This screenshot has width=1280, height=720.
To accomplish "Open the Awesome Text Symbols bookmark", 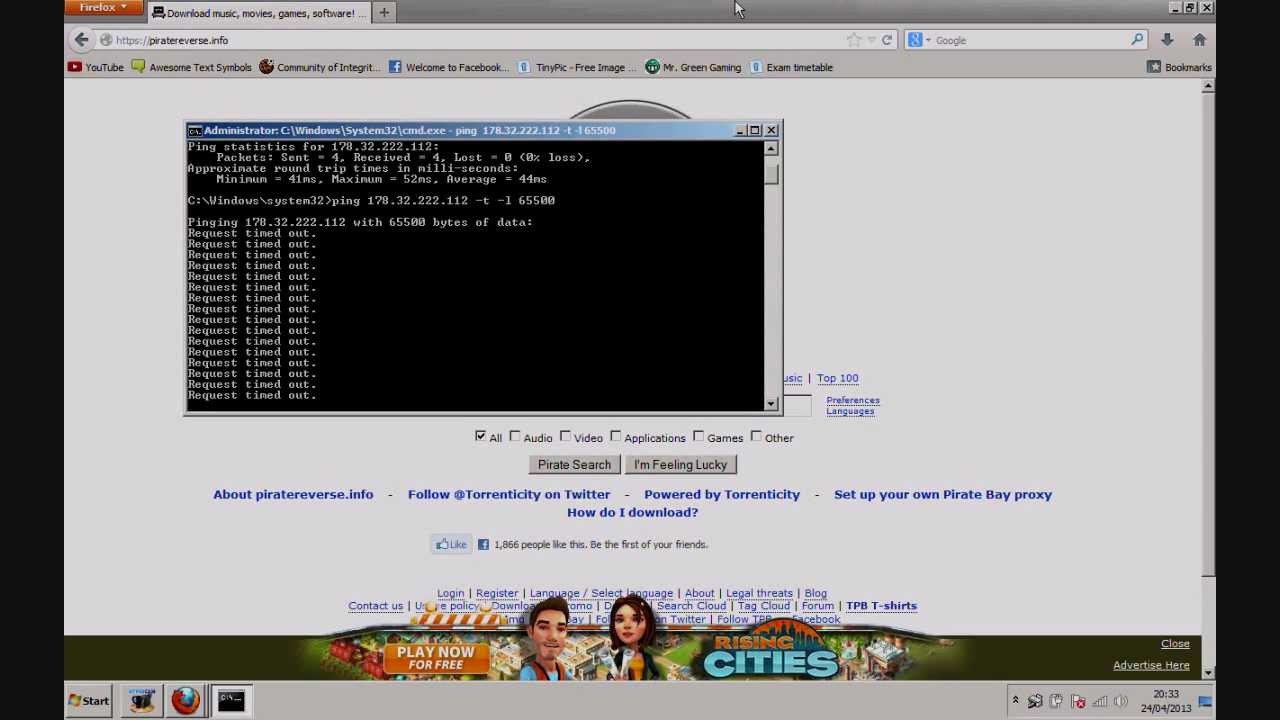I will tap(192, 67).
